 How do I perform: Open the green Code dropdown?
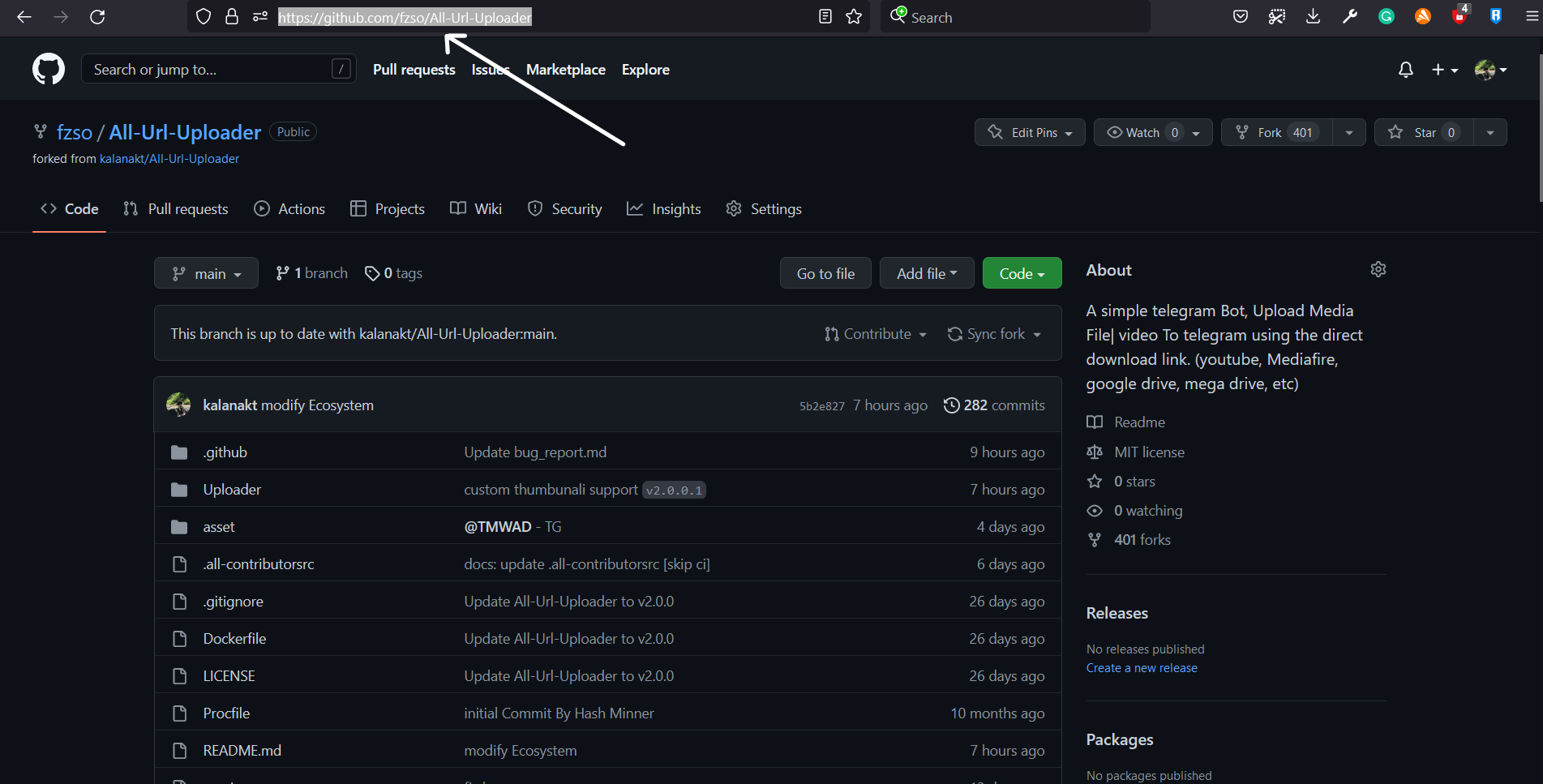pyautogui.click(x=1022, y=273)
